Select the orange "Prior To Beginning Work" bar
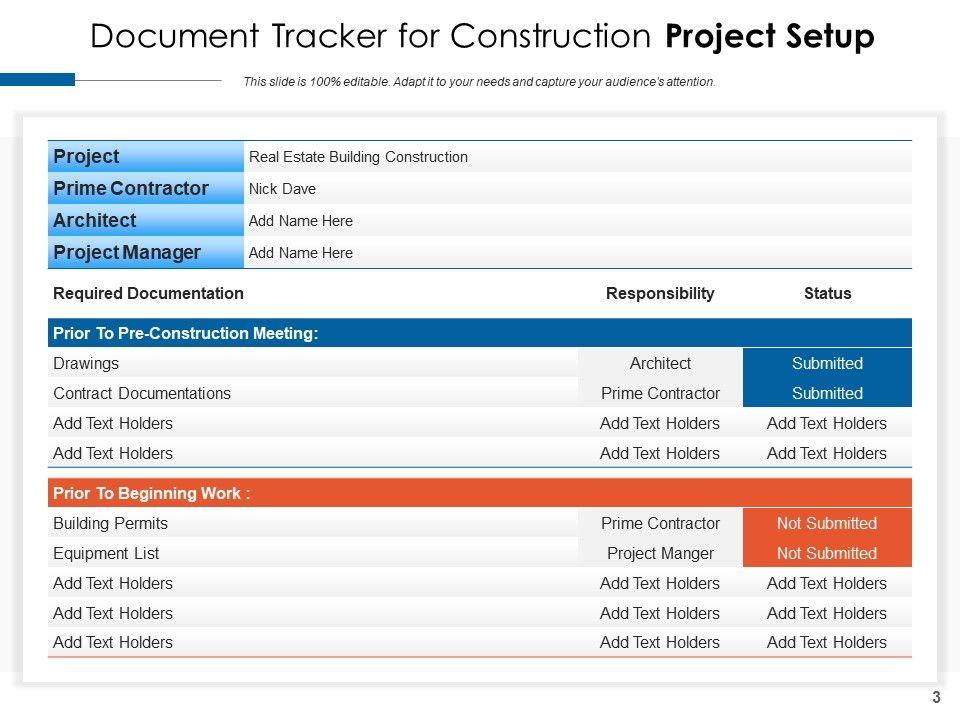 (x=480, y=493)
